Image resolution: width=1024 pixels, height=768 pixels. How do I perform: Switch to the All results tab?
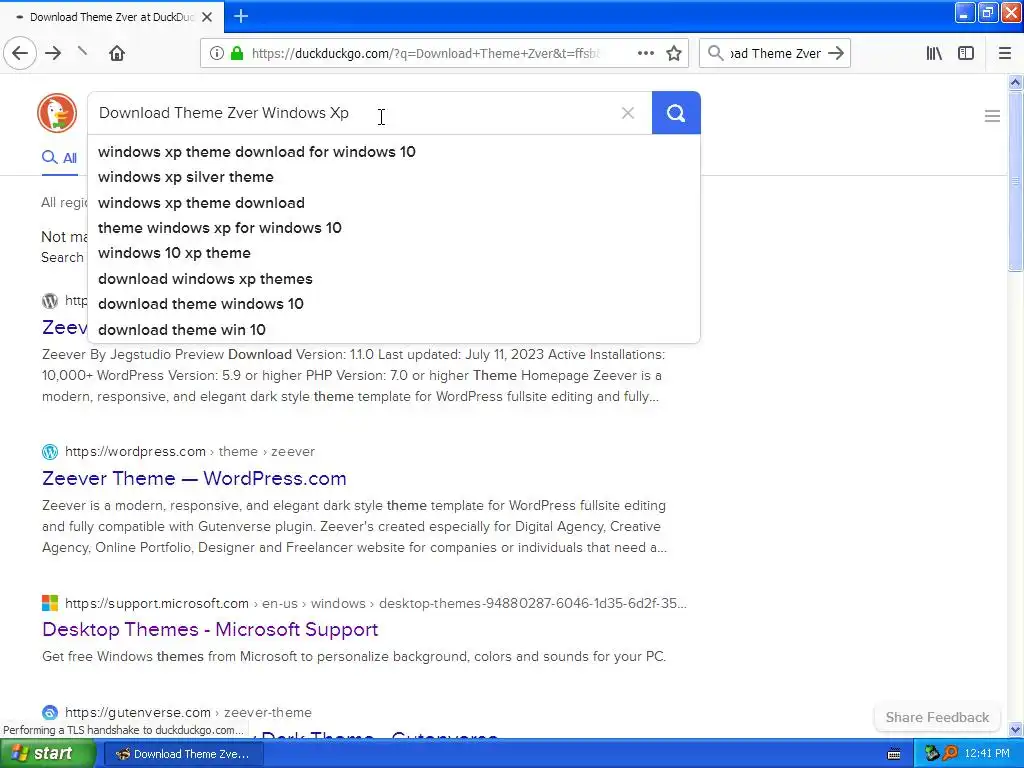point(59,158)
